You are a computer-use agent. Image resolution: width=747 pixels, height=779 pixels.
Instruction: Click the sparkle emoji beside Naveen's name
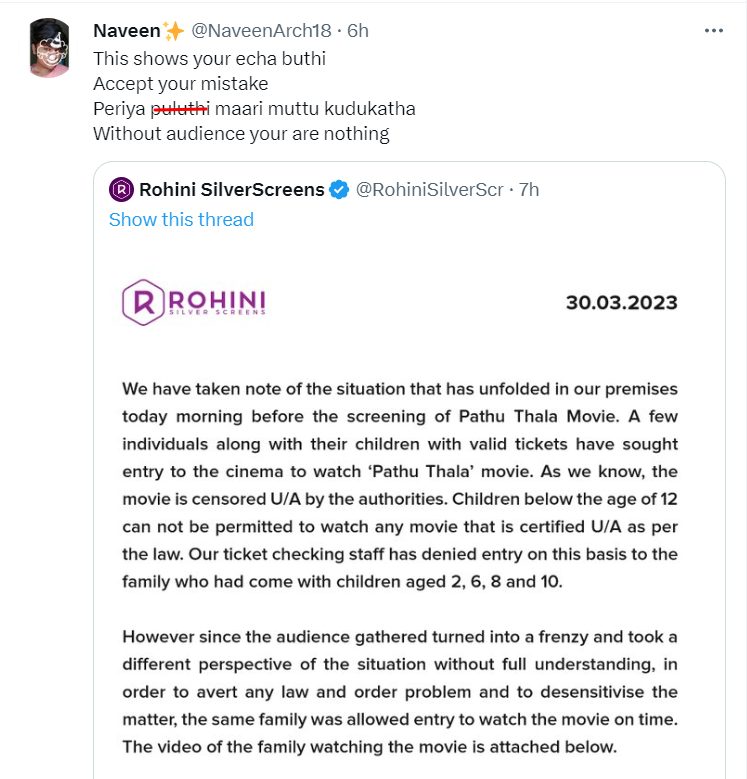point(173,31)
